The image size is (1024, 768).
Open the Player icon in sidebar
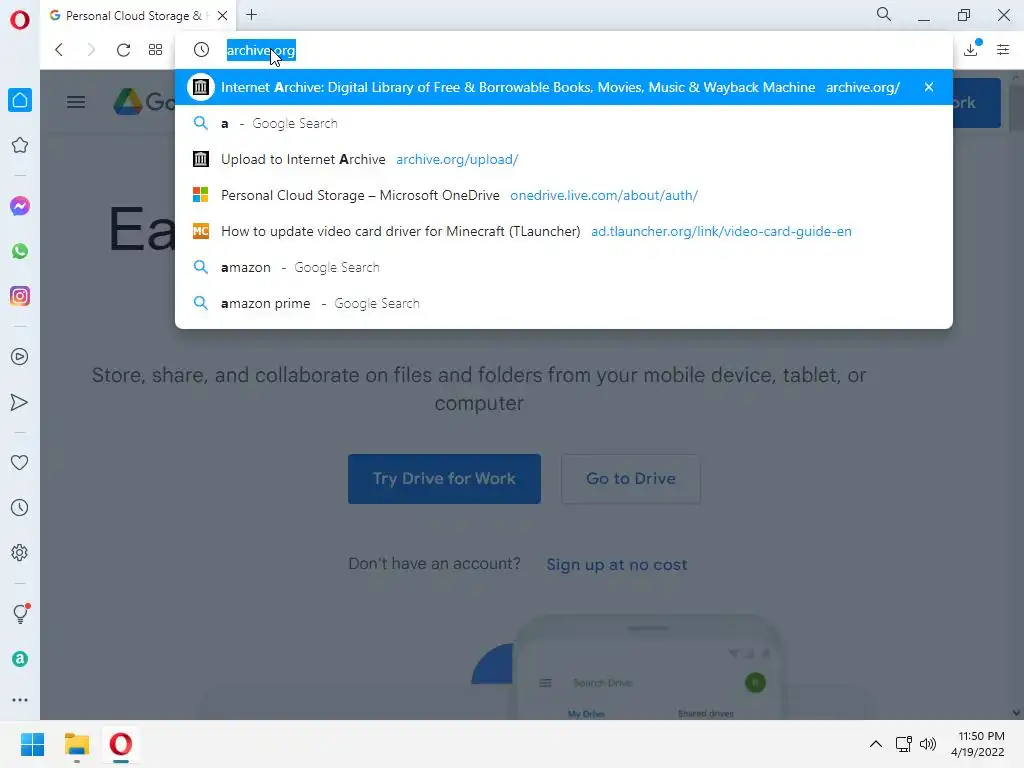pyautogui.click(x=20, y=357)
